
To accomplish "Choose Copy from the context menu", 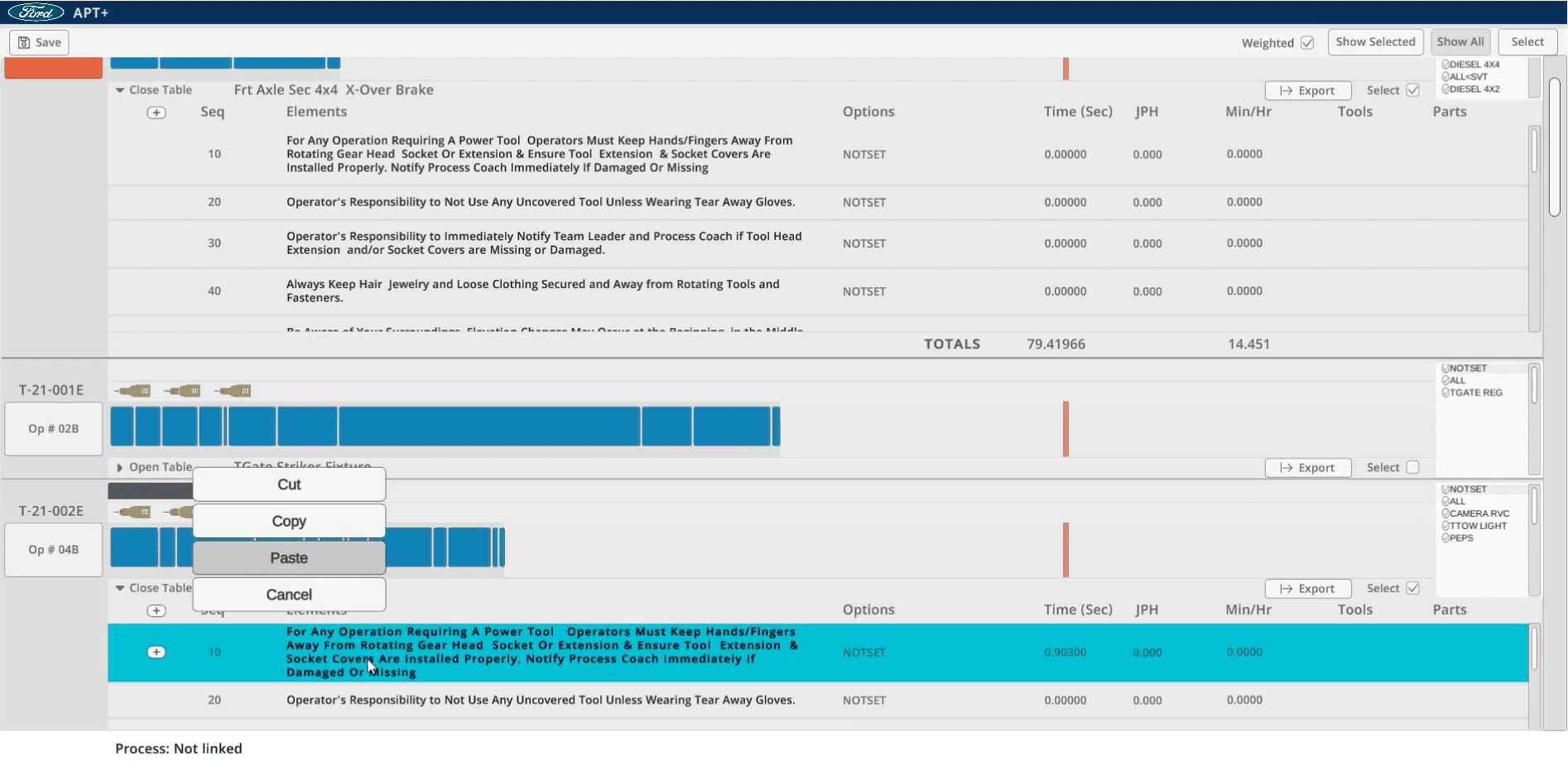I will [289, 522].
